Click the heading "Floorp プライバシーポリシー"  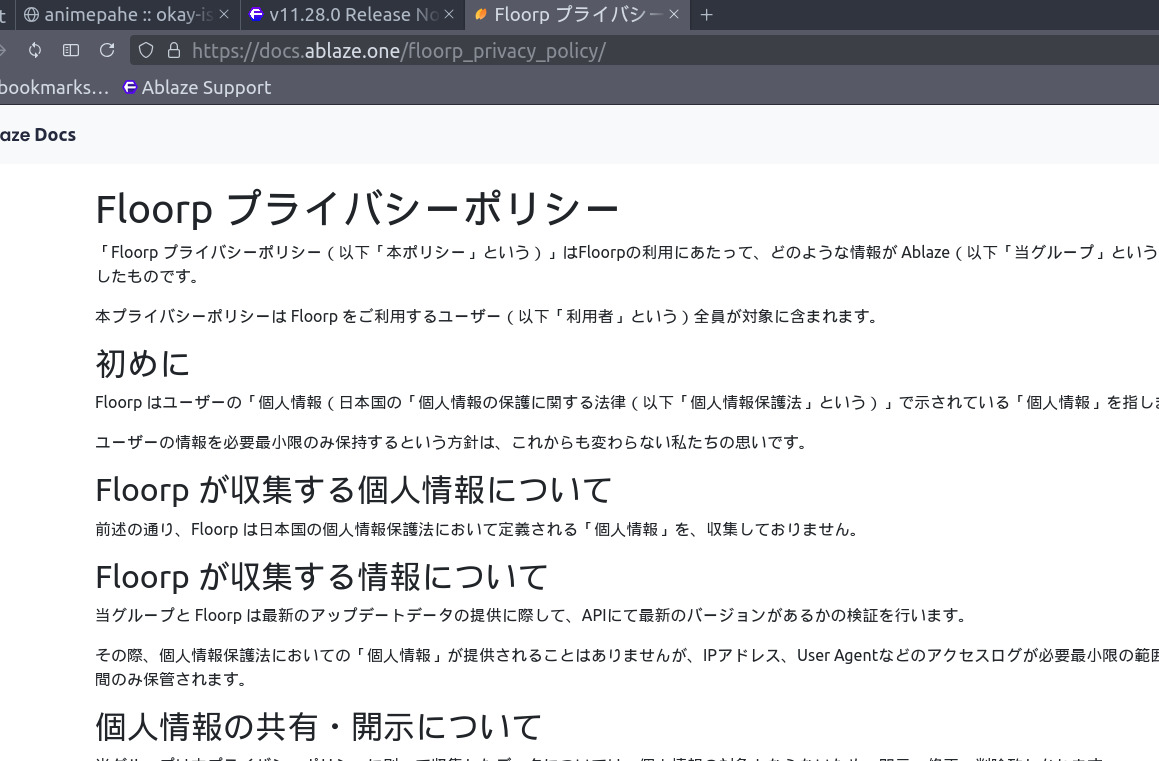(357, 208)
